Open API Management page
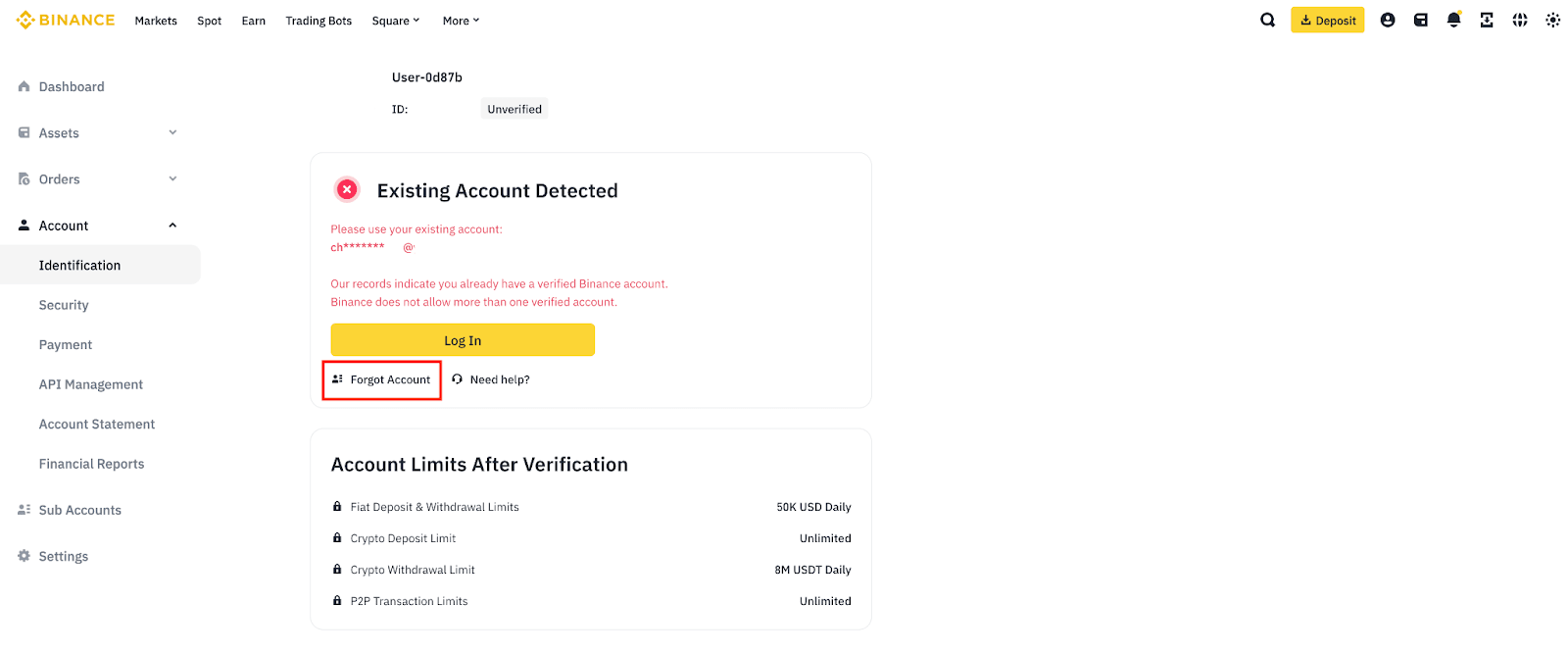Viewport: 1568px width, 654px height. click(x=91, y=384)
